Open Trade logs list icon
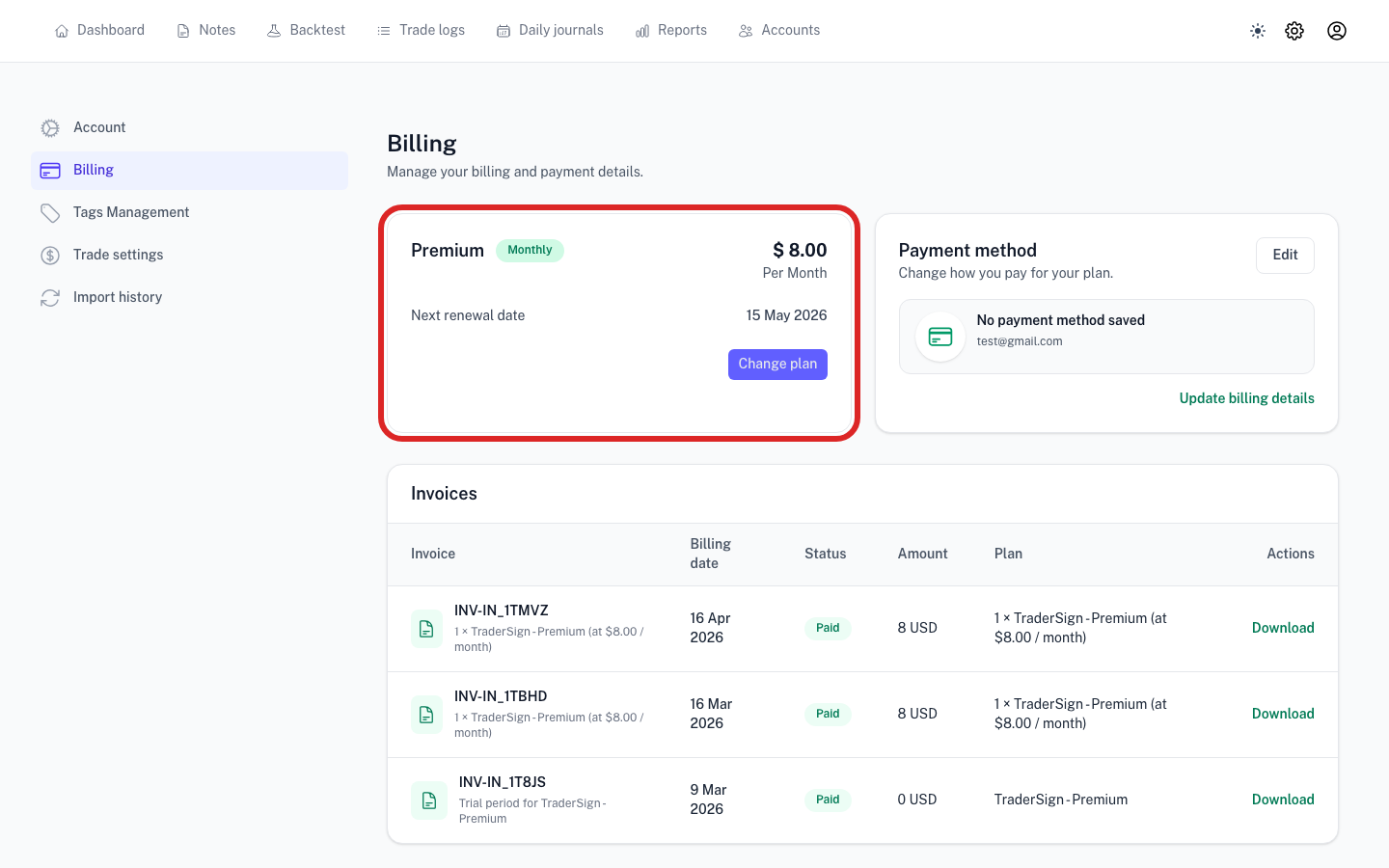Screen dimensions: 1389x868 point(384,30)
